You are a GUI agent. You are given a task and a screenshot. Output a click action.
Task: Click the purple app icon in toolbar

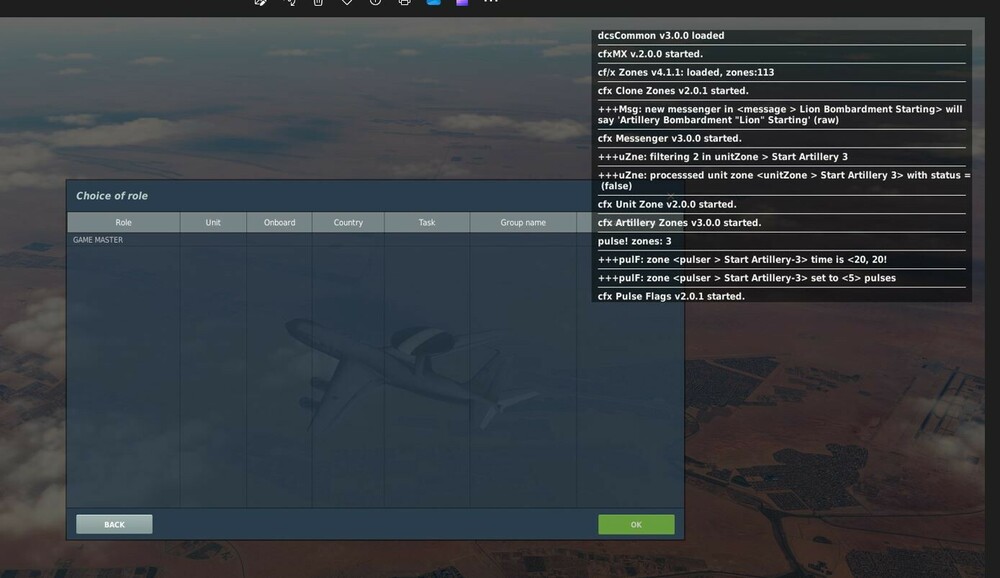click(462, 3)
